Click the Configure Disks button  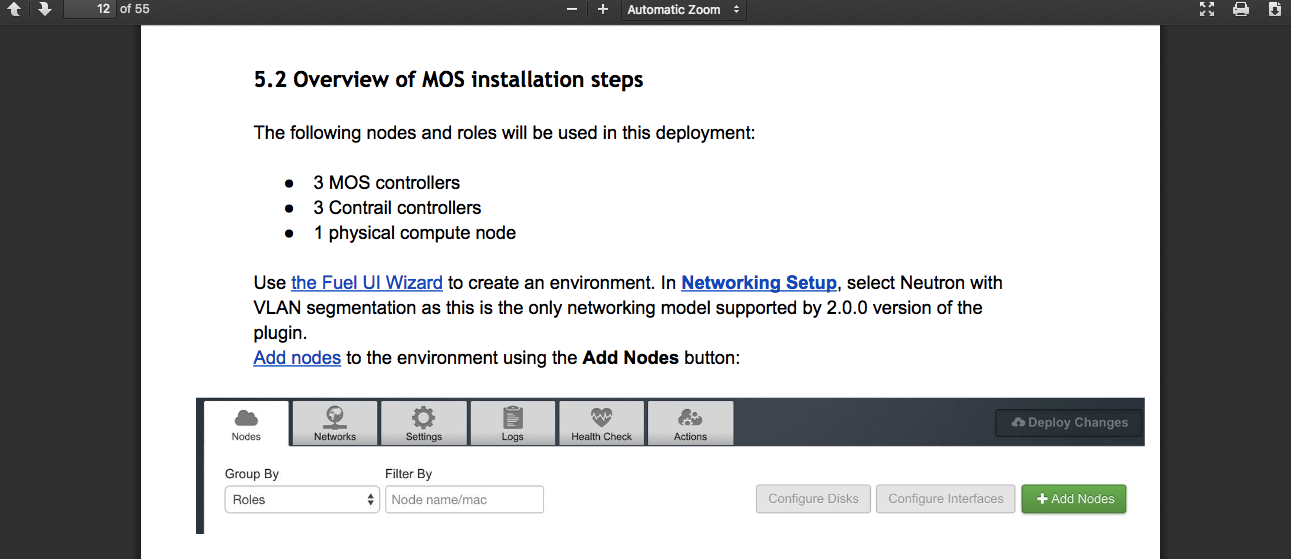(x=813, y=499)
